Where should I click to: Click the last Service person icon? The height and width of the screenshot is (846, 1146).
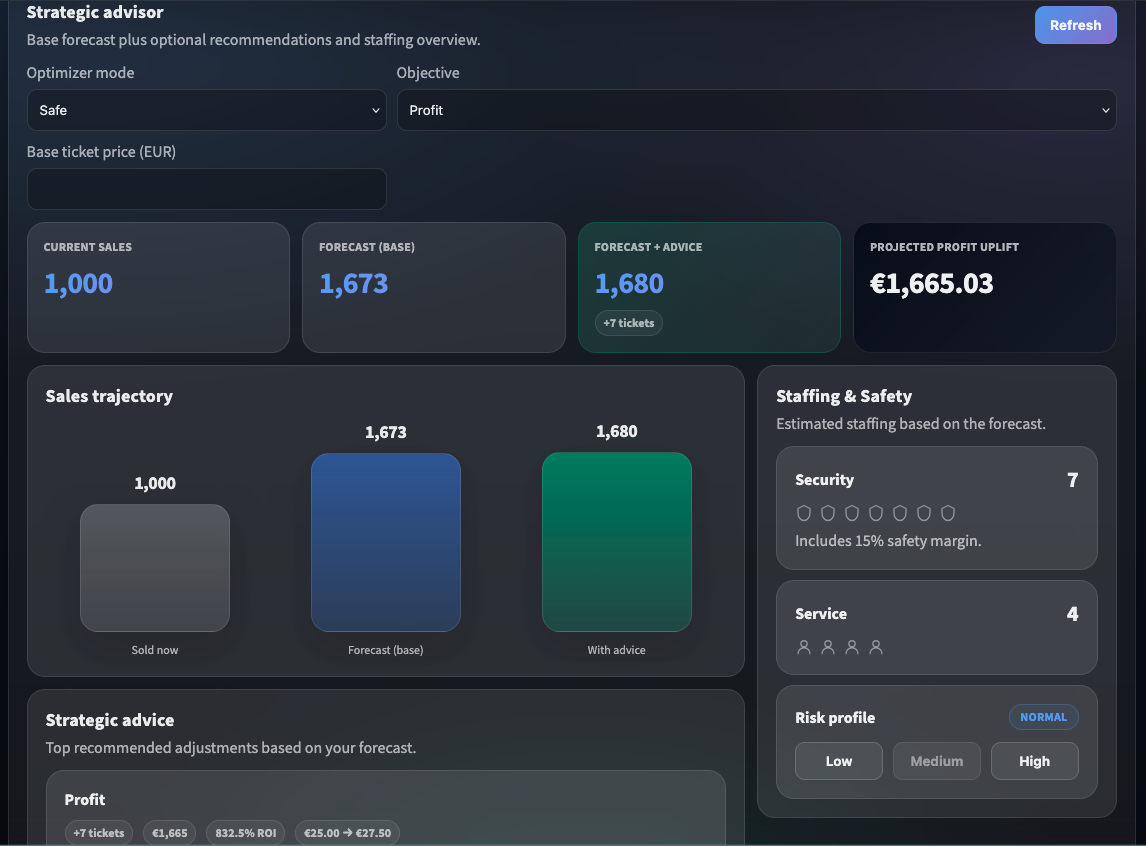(876, 647)
